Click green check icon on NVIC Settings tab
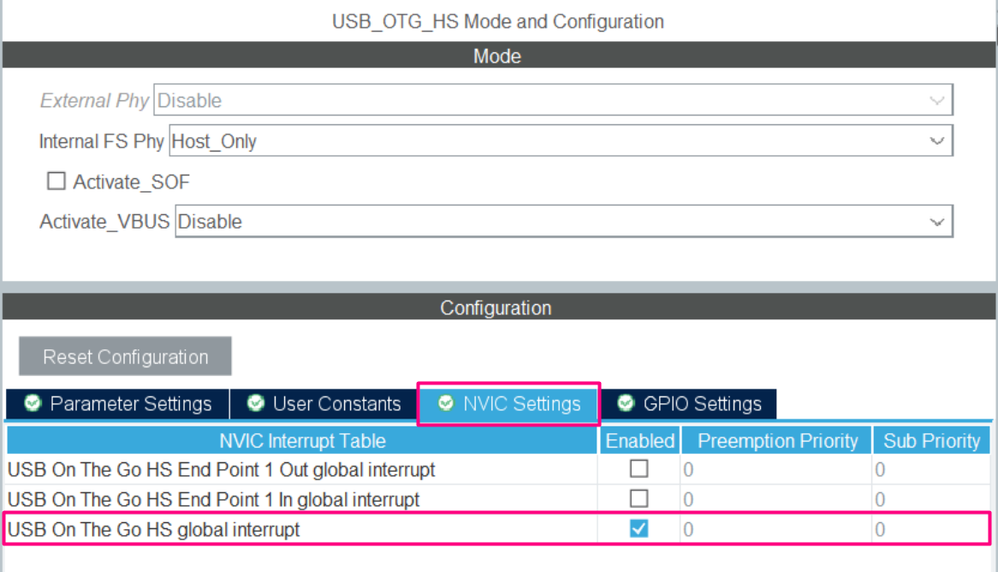The image size is (998, 572). (446, 403)
